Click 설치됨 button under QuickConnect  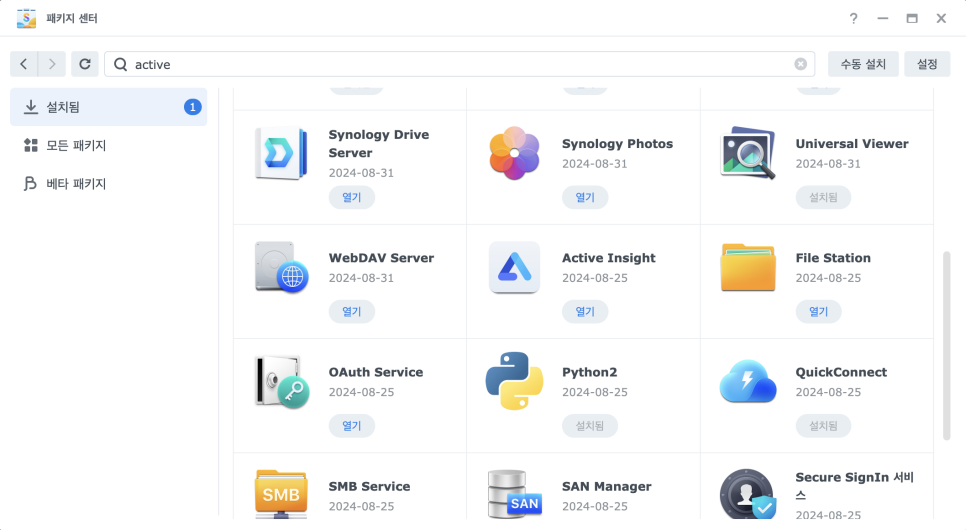click(823, 425)
